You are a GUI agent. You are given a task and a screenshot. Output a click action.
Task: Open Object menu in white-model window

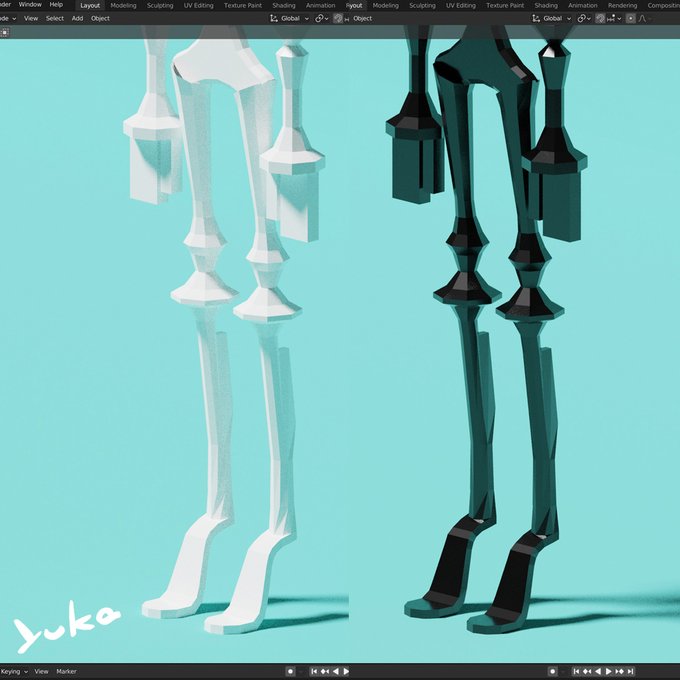(x=100, y=18)
